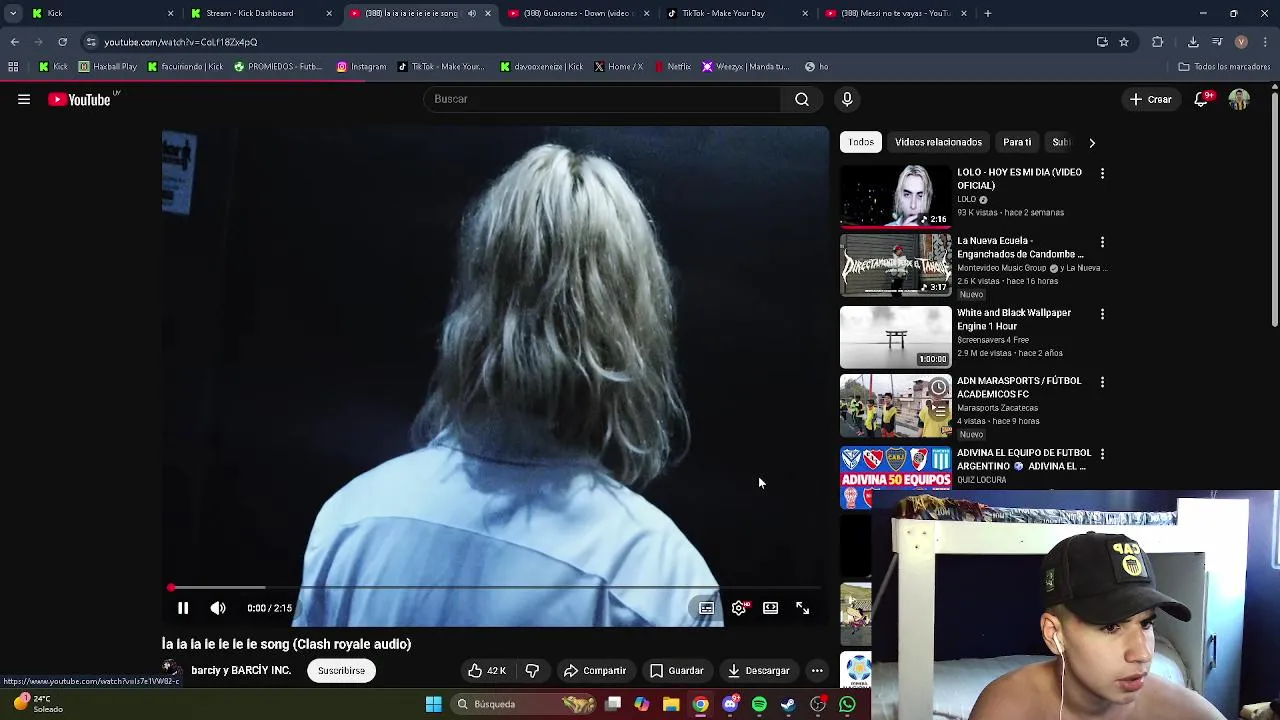The height and width of the screenshot is (720, 1280).
Task: Open White and Black Wallpaper thumbnail
Action: tap(896, 337)
